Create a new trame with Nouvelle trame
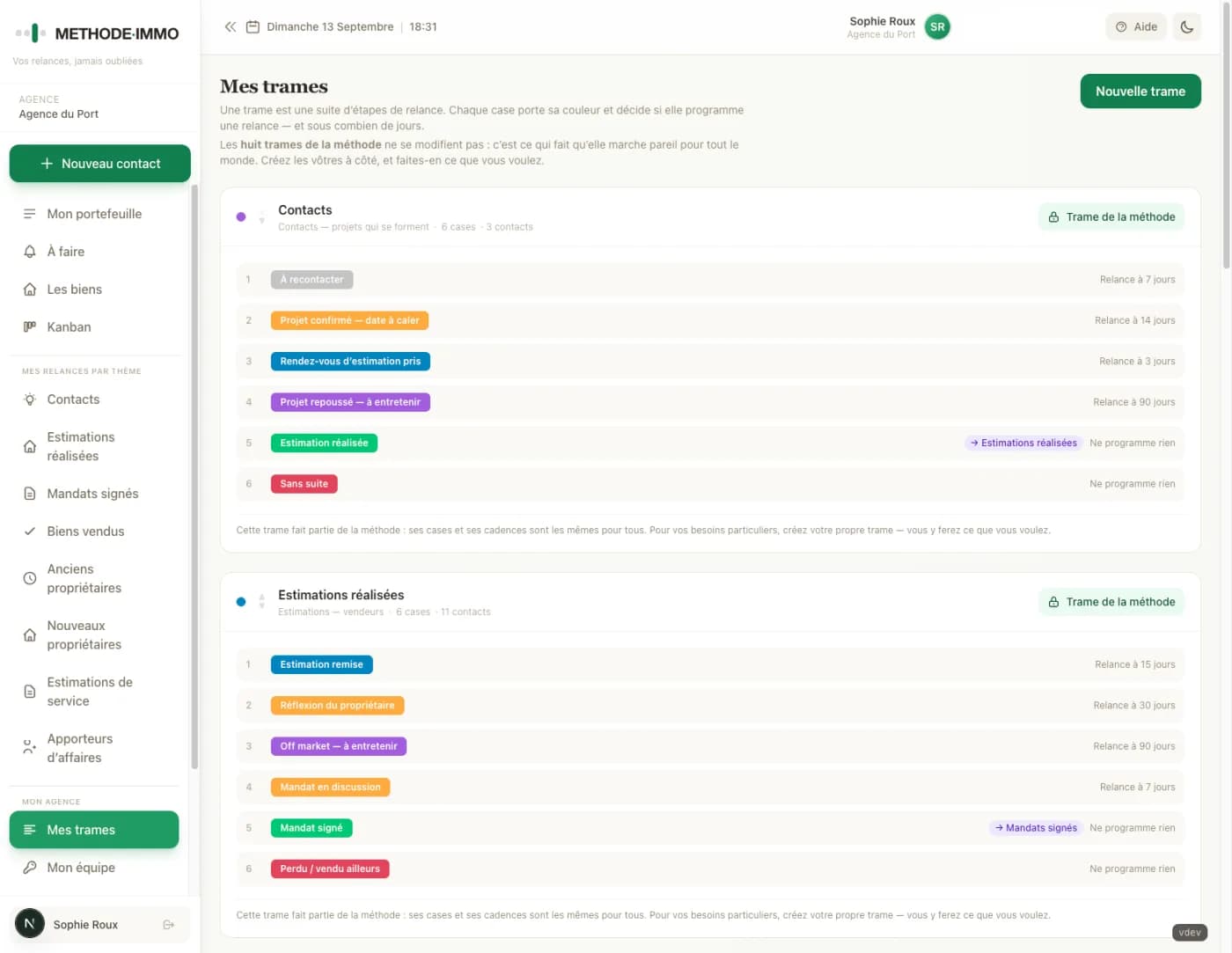Screen dimensions: 1232x953 (1140, 92)
